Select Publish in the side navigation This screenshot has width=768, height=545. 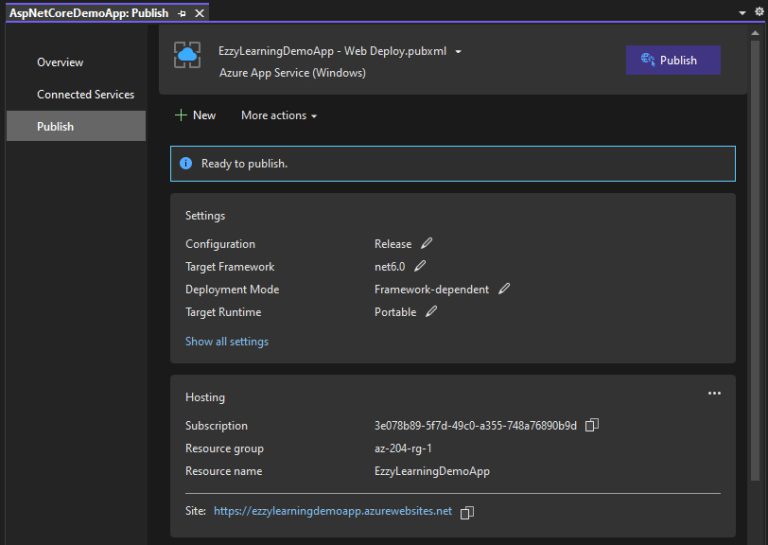click(76, 126)
